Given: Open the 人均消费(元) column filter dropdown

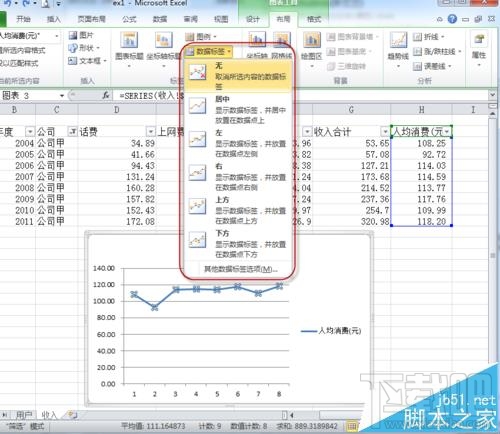Looking at the screenshot, I should [447, 132].
